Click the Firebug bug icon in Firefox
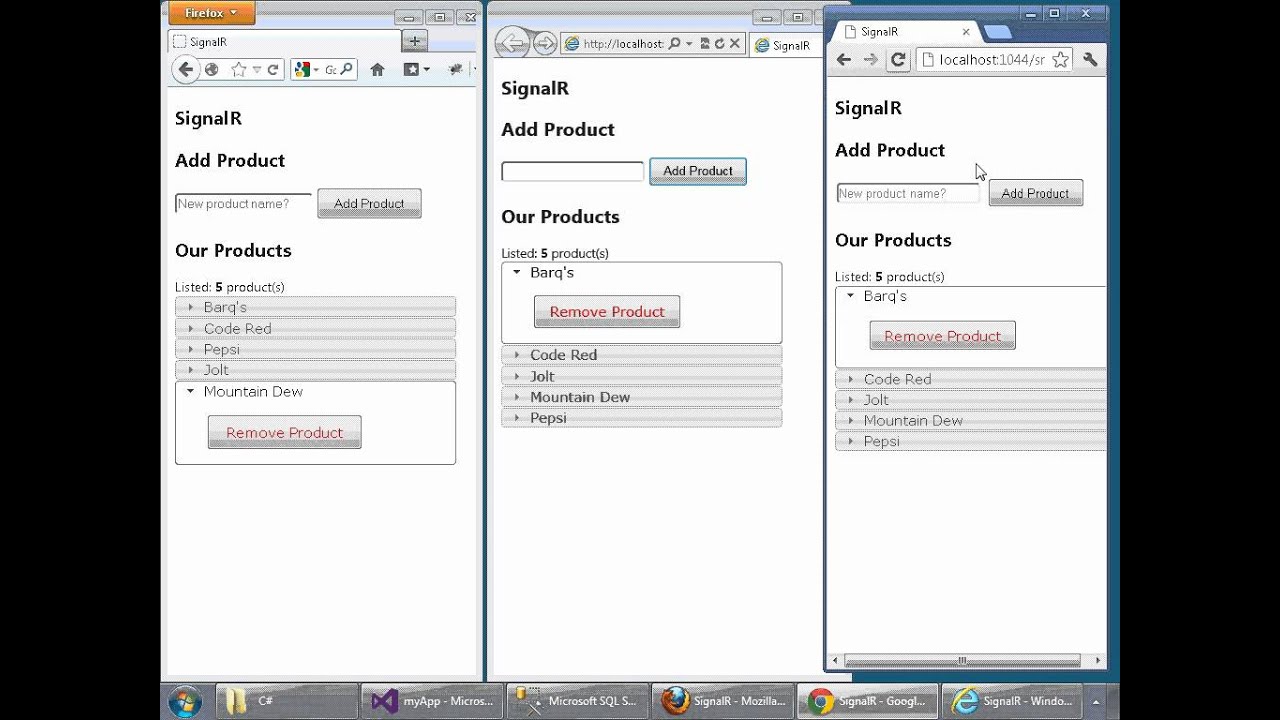 click(455, 70)
